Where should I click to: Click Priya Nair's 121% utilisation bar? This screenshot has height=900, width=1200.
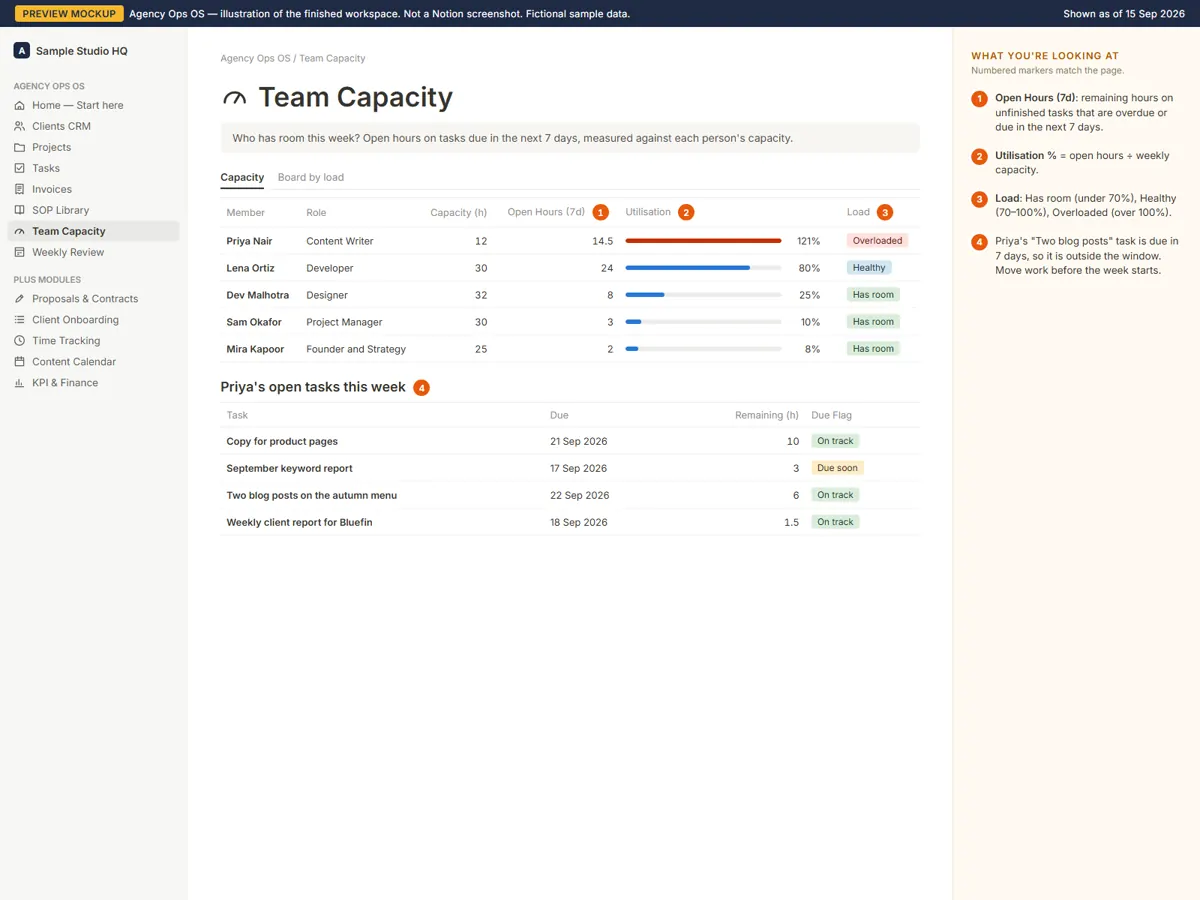(703, 241)
